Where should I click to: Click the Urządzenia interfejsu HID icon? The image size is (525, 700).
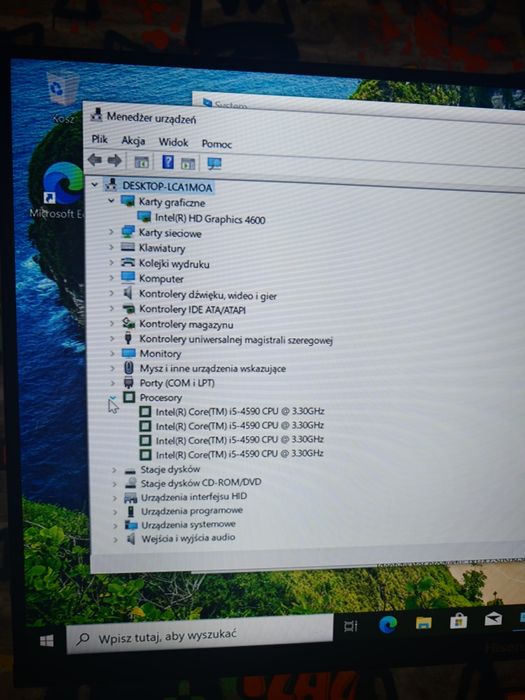(x=130, y=497)
